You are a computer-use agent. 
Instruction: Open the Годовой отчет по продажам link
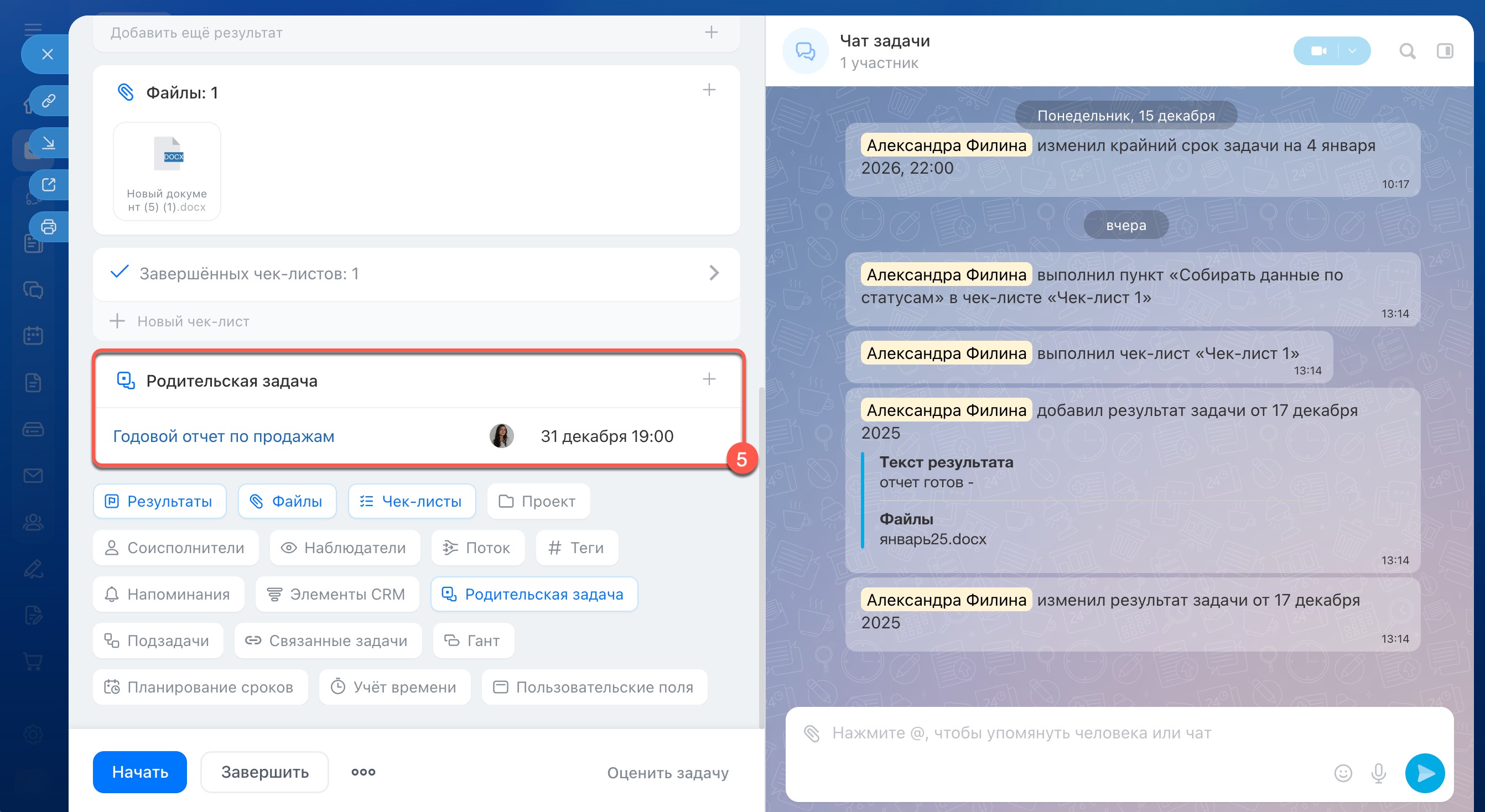click(224, 436)
